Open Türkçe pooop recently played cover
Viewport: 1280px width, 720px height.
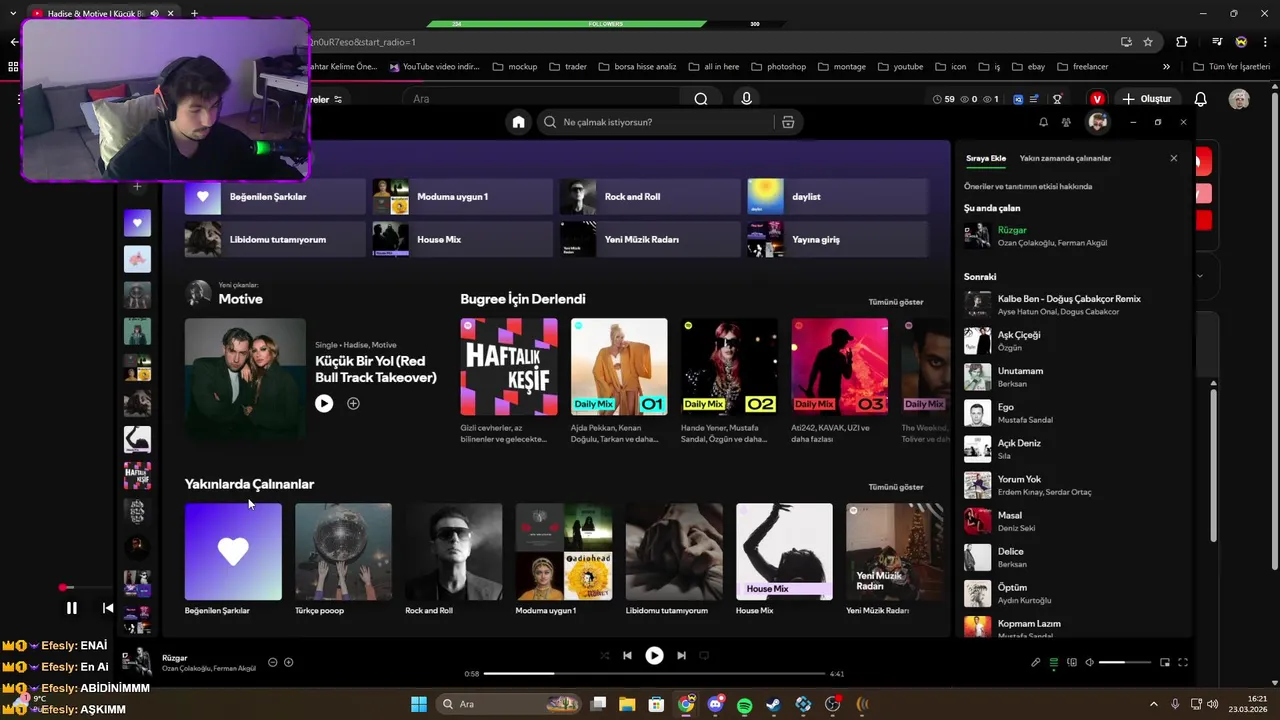tap(343, 552)
